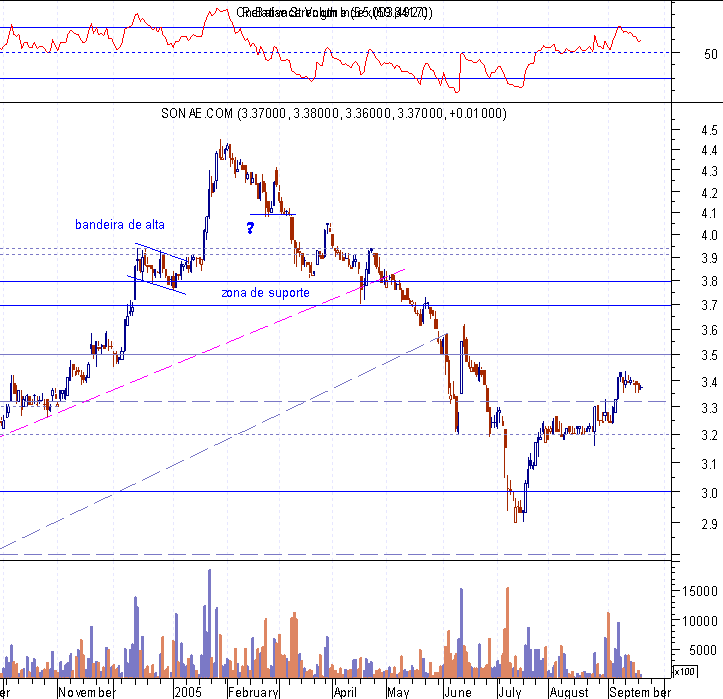Click the February date axis label

pyautogui.click(x=253, y=692)
